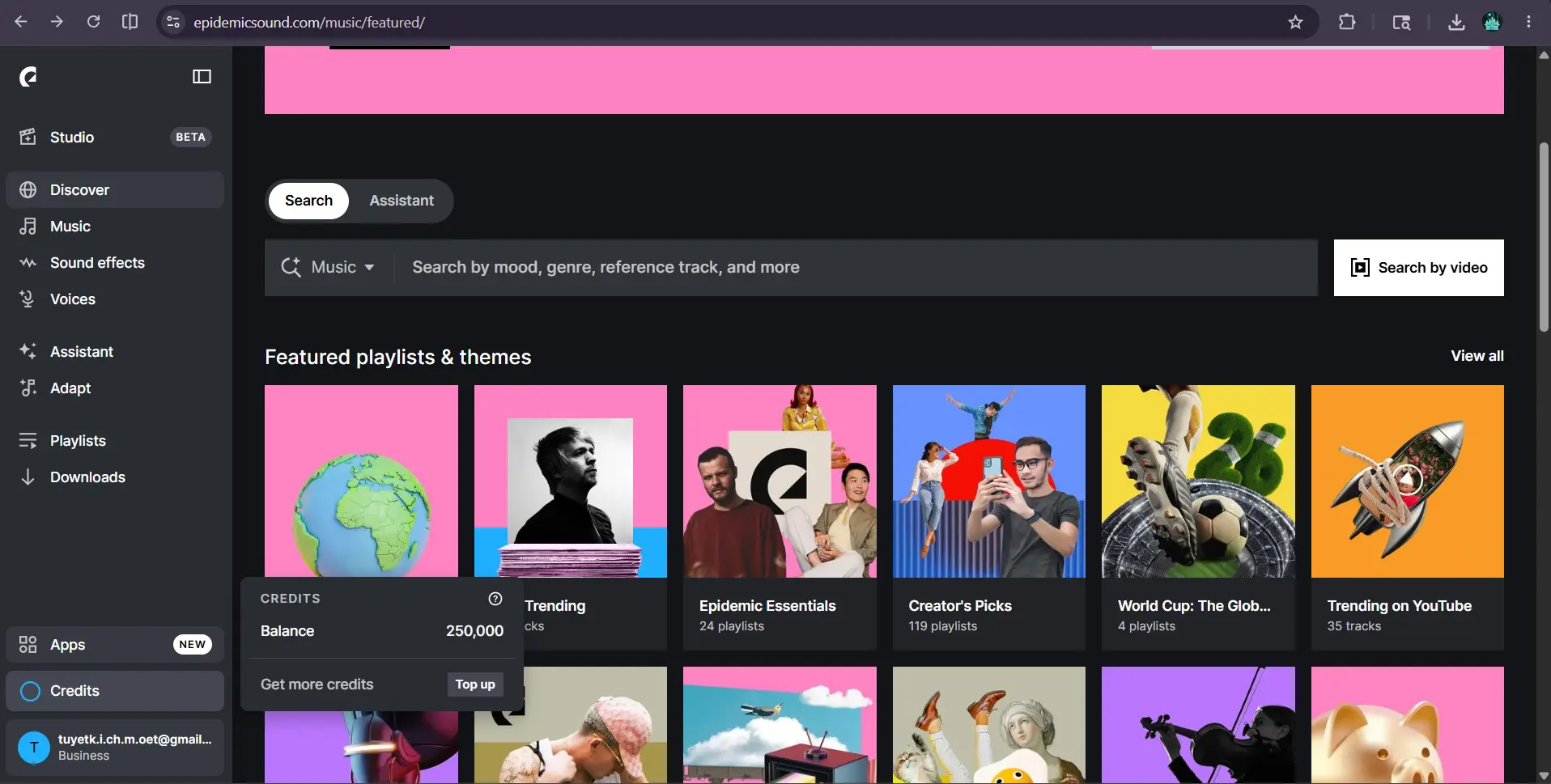
Task: Open the Trending on YouTube title
Action: [x=1400, y=606]
